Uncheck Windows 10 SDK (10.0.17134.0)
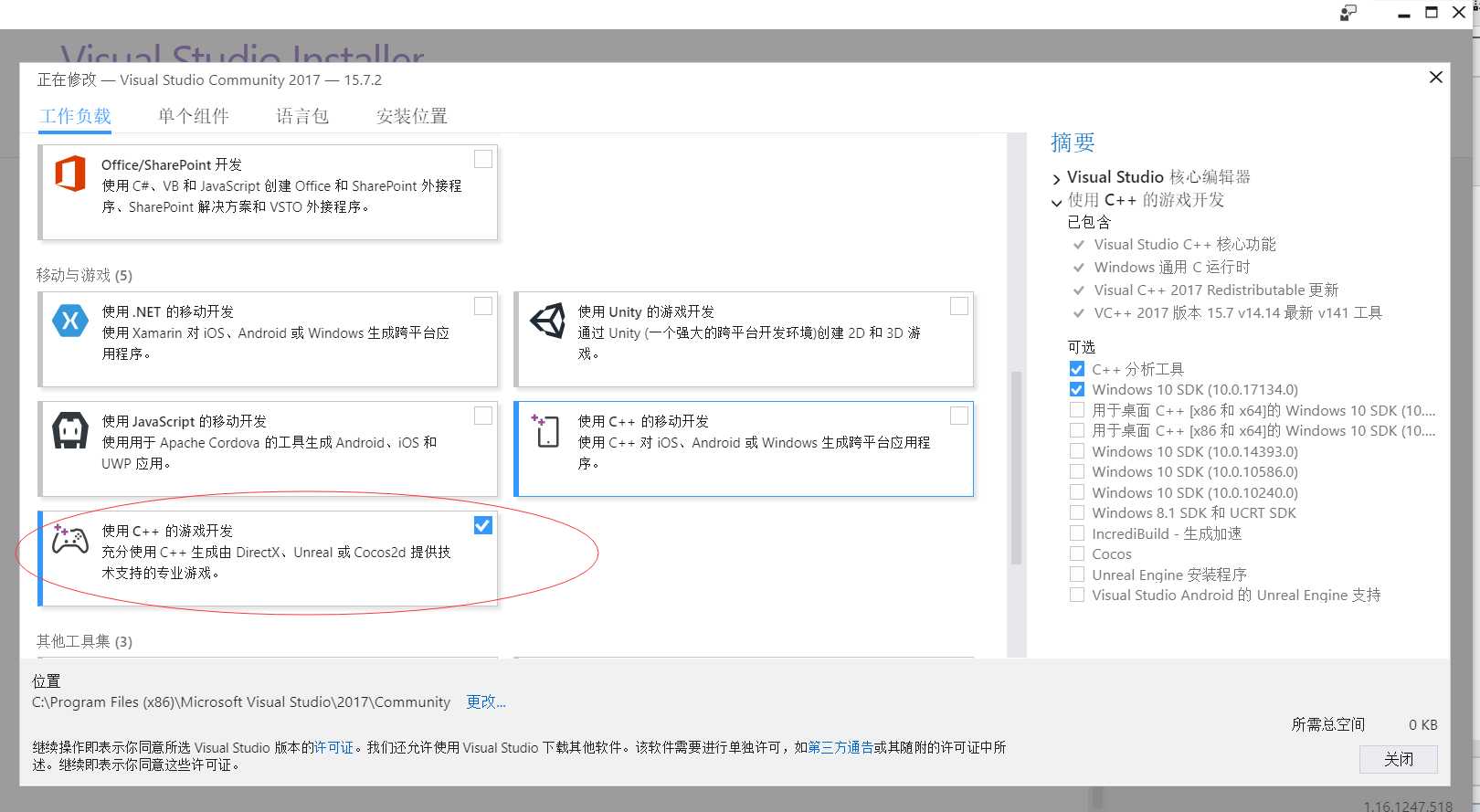Image resolution: width=1480 pixels, height=812 pixels. 1077,389
